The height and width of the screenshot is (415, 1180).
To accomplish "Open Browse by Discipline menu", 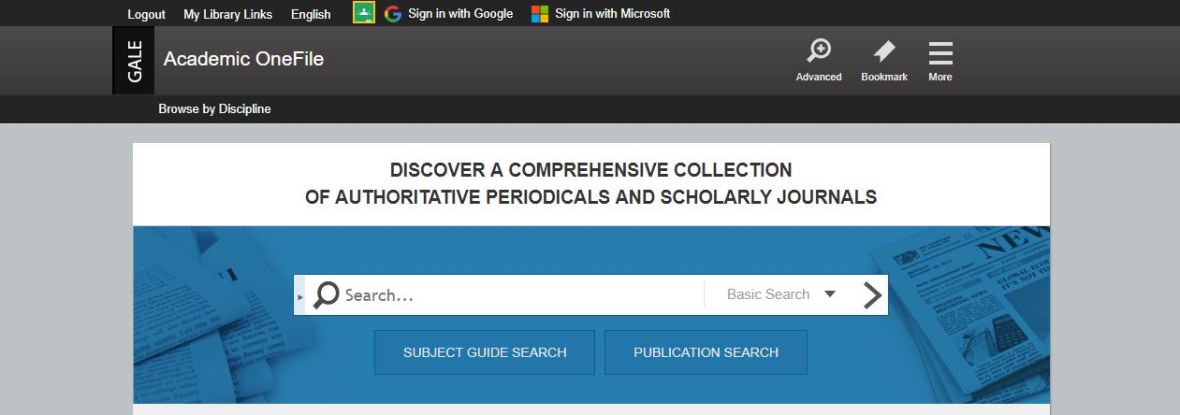I will [x=214, y=109].
